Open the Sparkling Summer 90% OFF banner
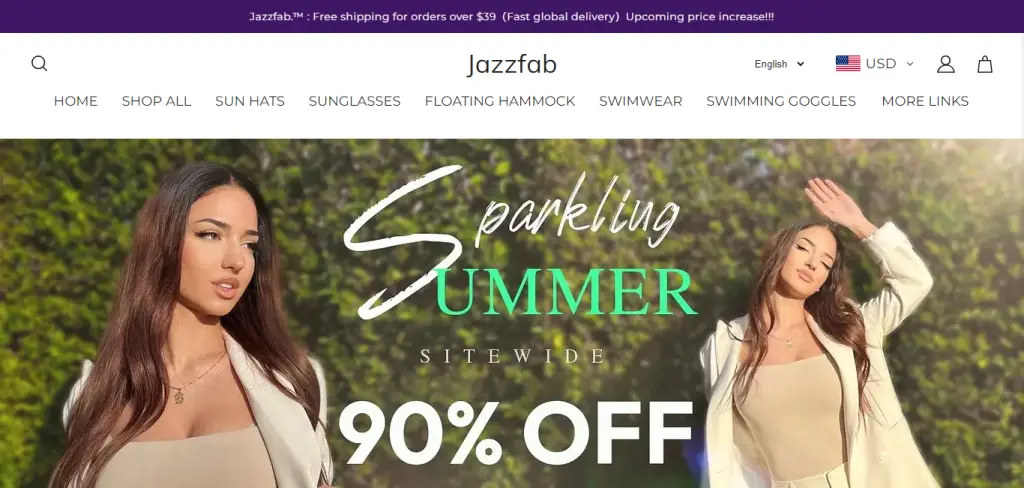 [x=512, y=314]
